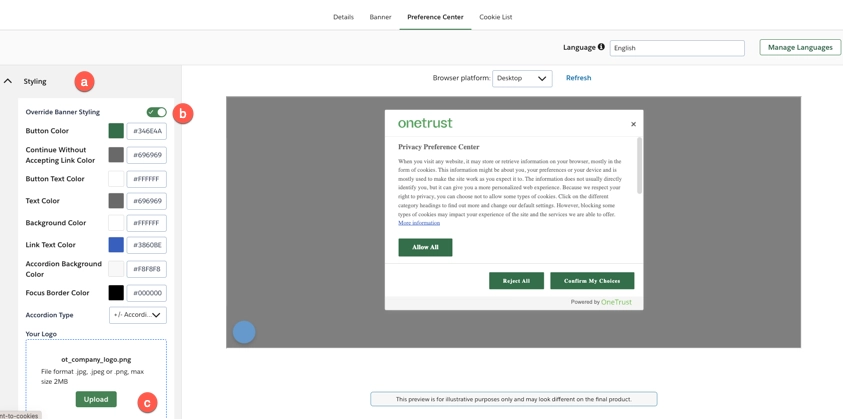Click the Manage Languages button

point(799,47)
